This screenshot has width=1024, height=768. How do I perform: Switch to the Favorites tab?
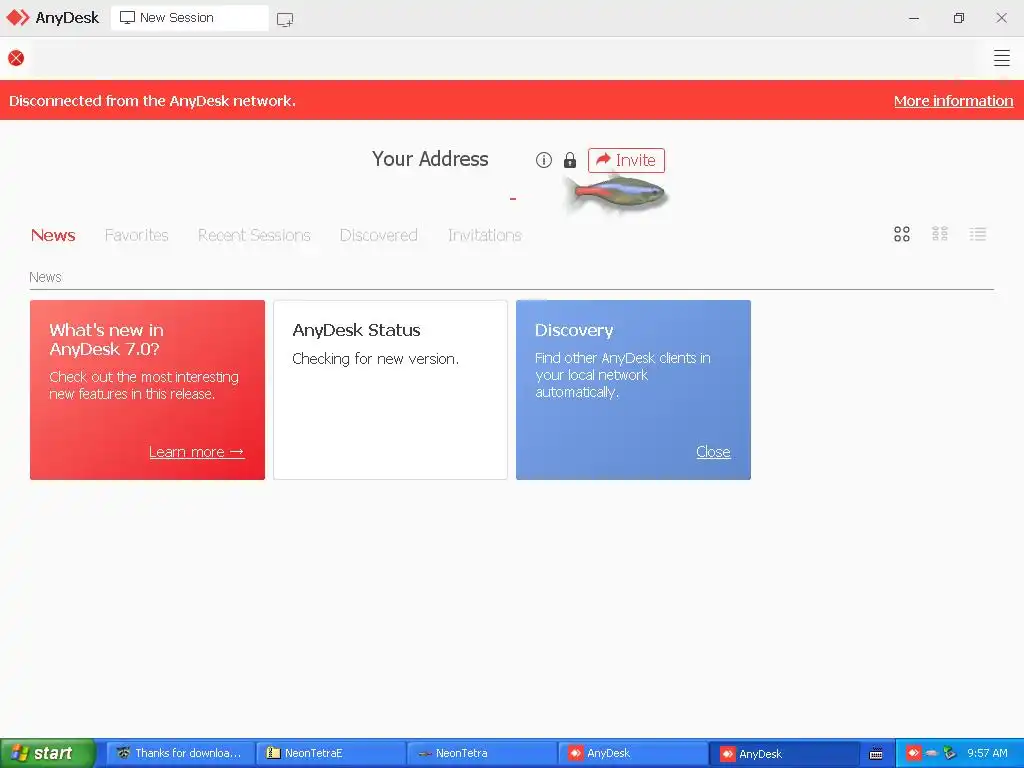[136, 235]
